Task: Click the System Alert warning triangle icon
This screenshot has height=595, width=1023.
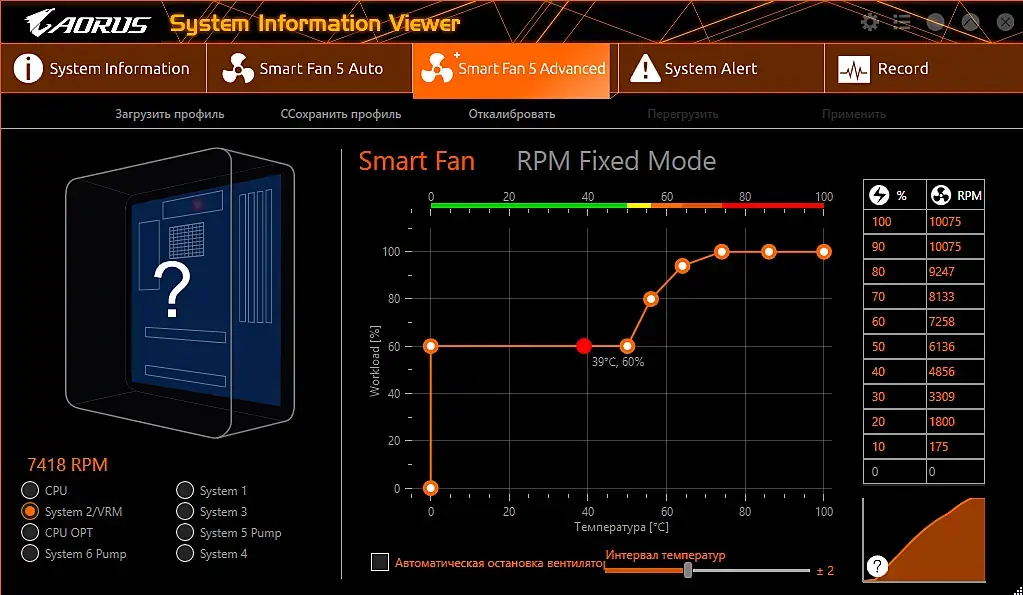Action: 645,69
